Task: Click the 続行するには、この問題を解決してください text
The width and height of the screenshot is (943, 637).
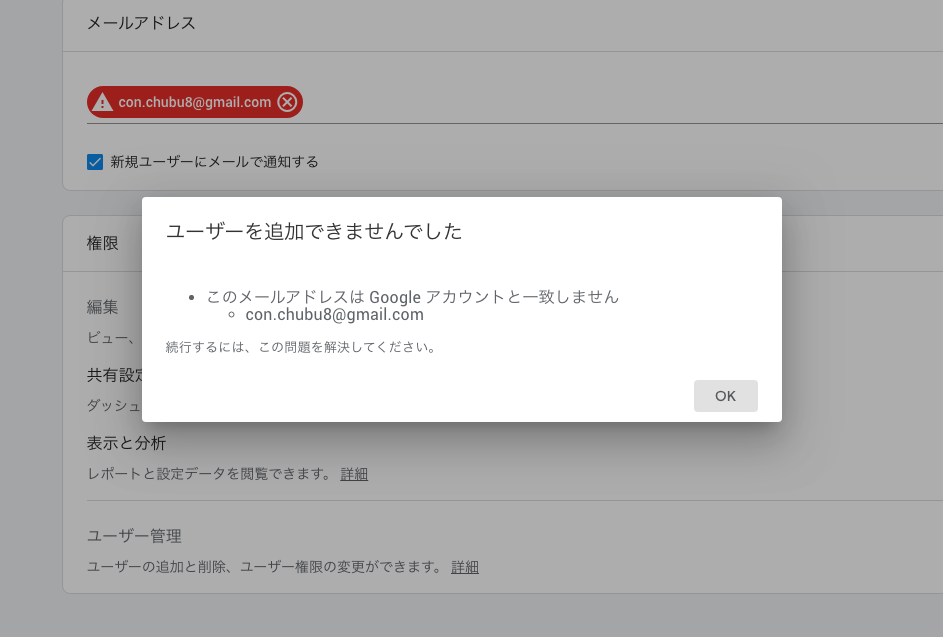Action: pos(300,348)
